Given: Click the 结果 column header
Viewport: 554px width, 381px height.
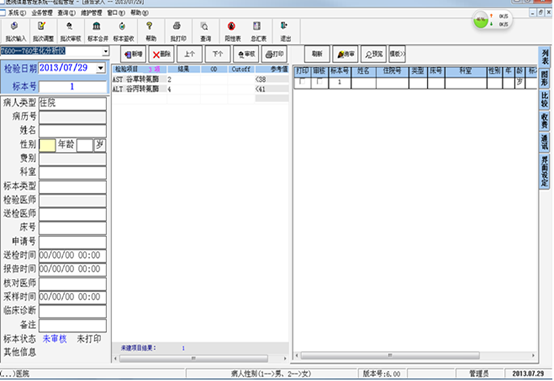Looking at the screenshot, I should point(183,69).
